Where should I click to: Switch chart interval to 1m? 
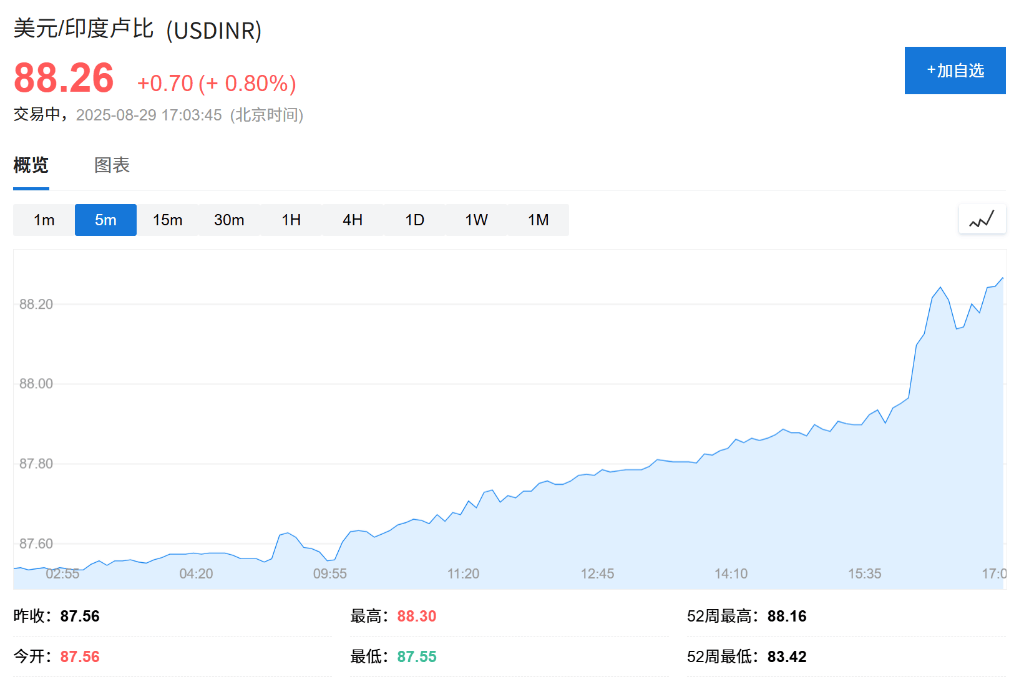[x=43, y=219]
